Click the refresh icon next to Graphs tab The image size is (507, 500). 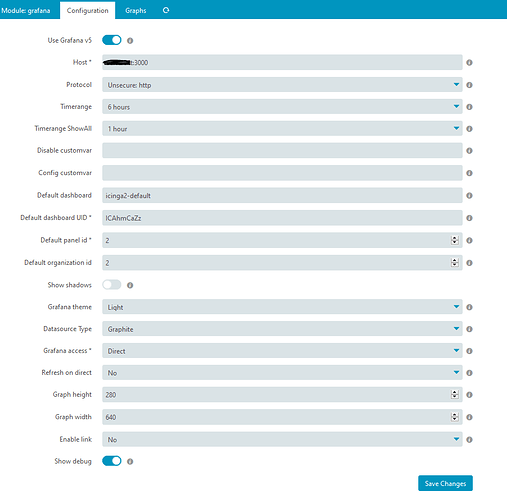tap(166, 10)
